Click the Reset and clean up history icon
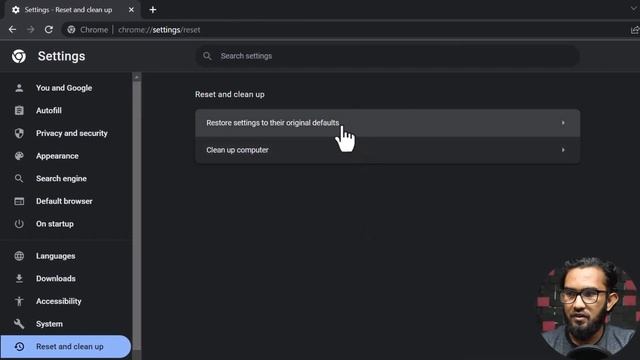 [x=19, y=347]
